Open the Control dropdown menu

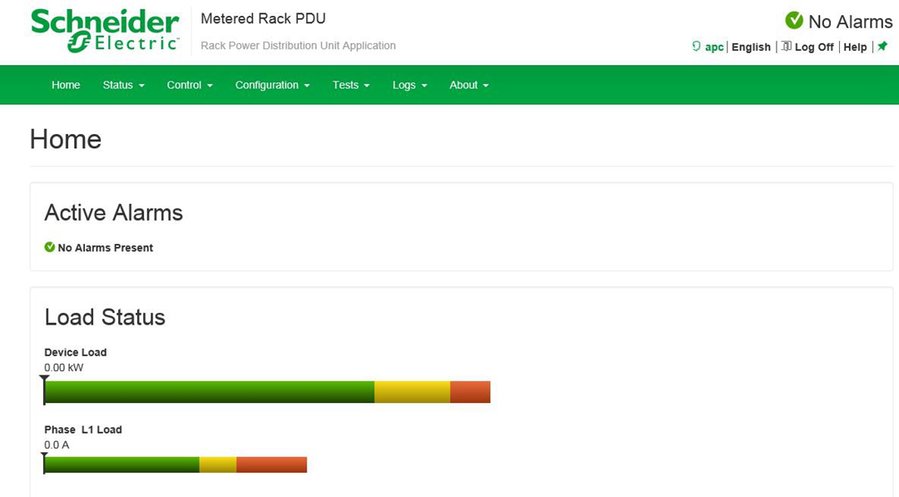point(189,85)
